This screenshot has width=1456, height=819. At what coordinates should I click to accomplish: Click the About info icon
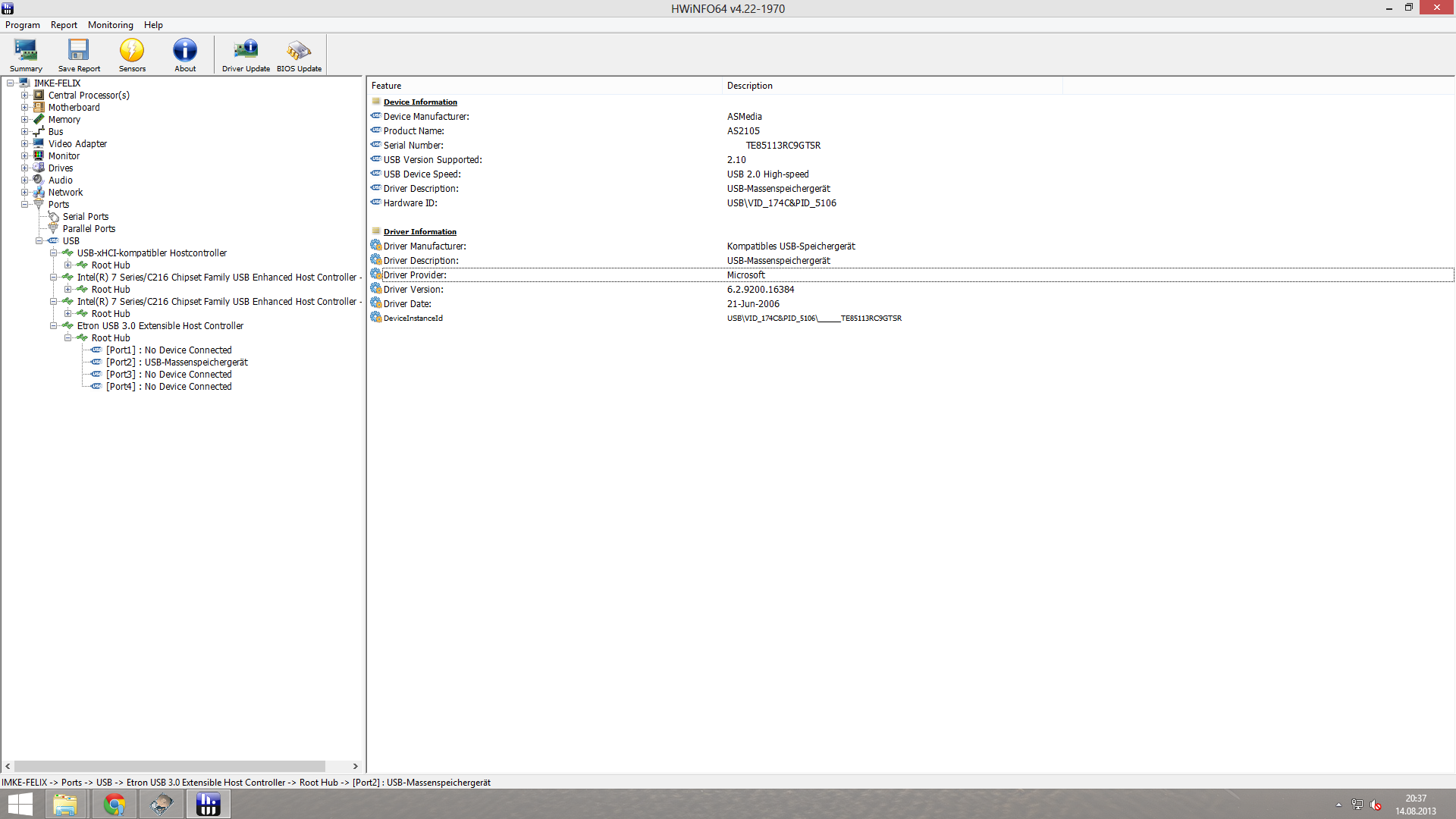pos(185,55)
